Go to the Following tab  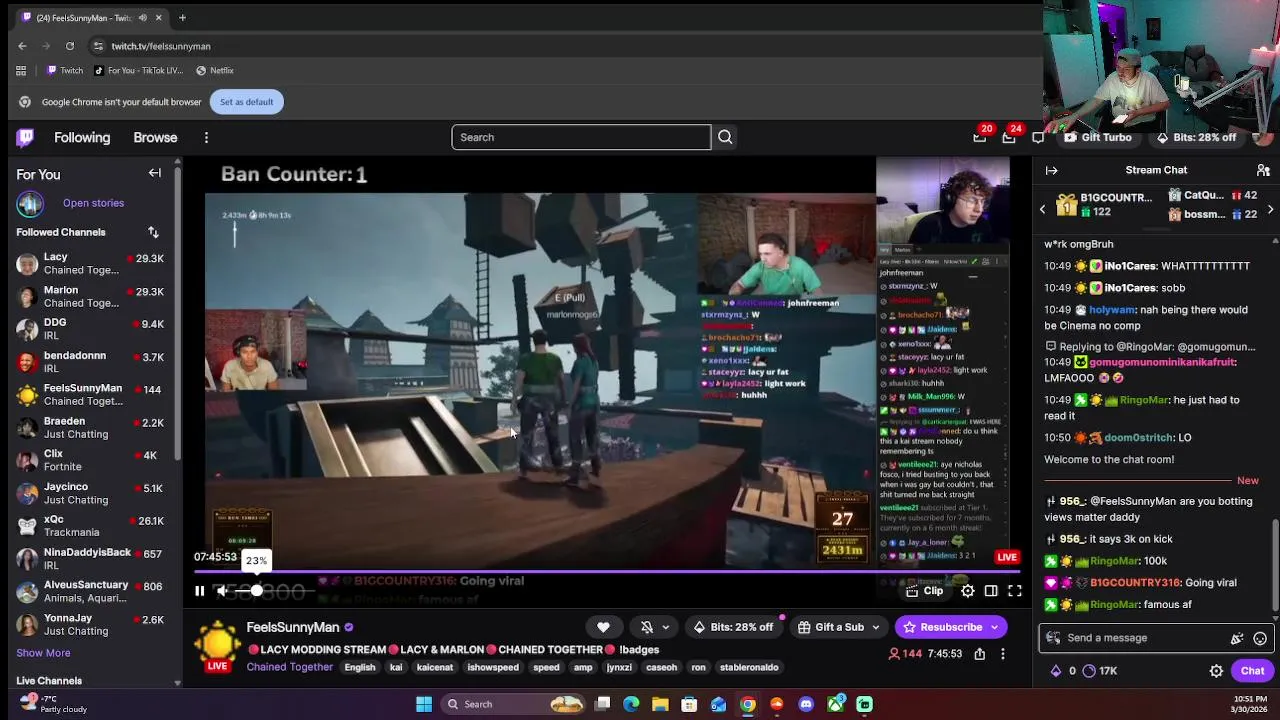[x=82, y=137]
